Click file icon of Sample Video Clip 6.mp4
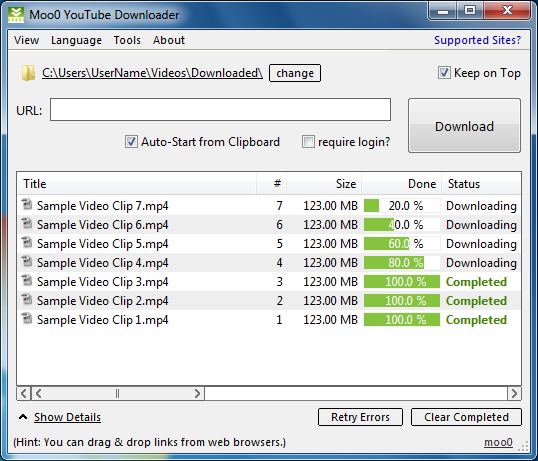 click(27, 223)
